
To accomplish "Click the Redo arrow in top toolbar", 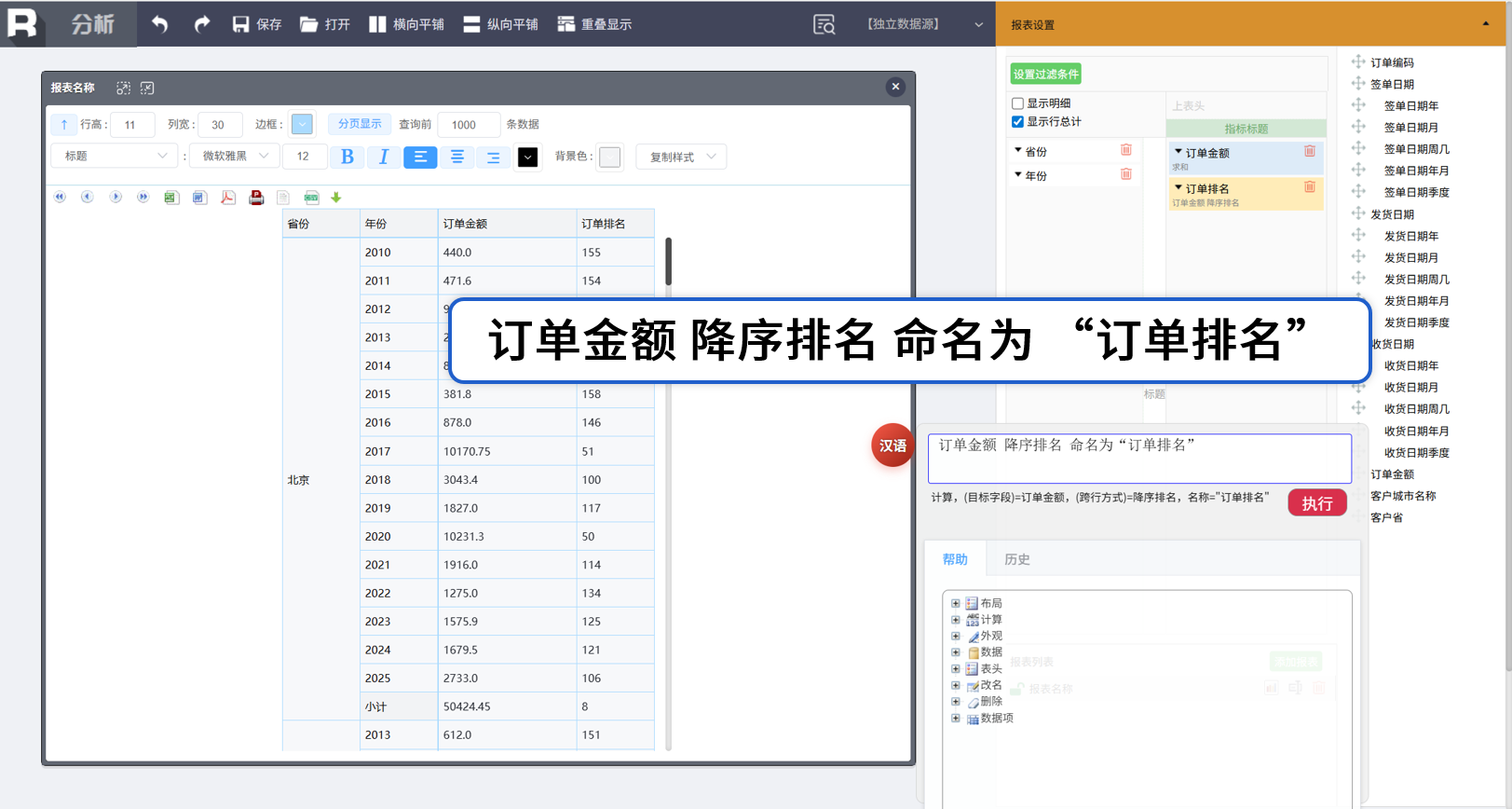I will point(201,24).
